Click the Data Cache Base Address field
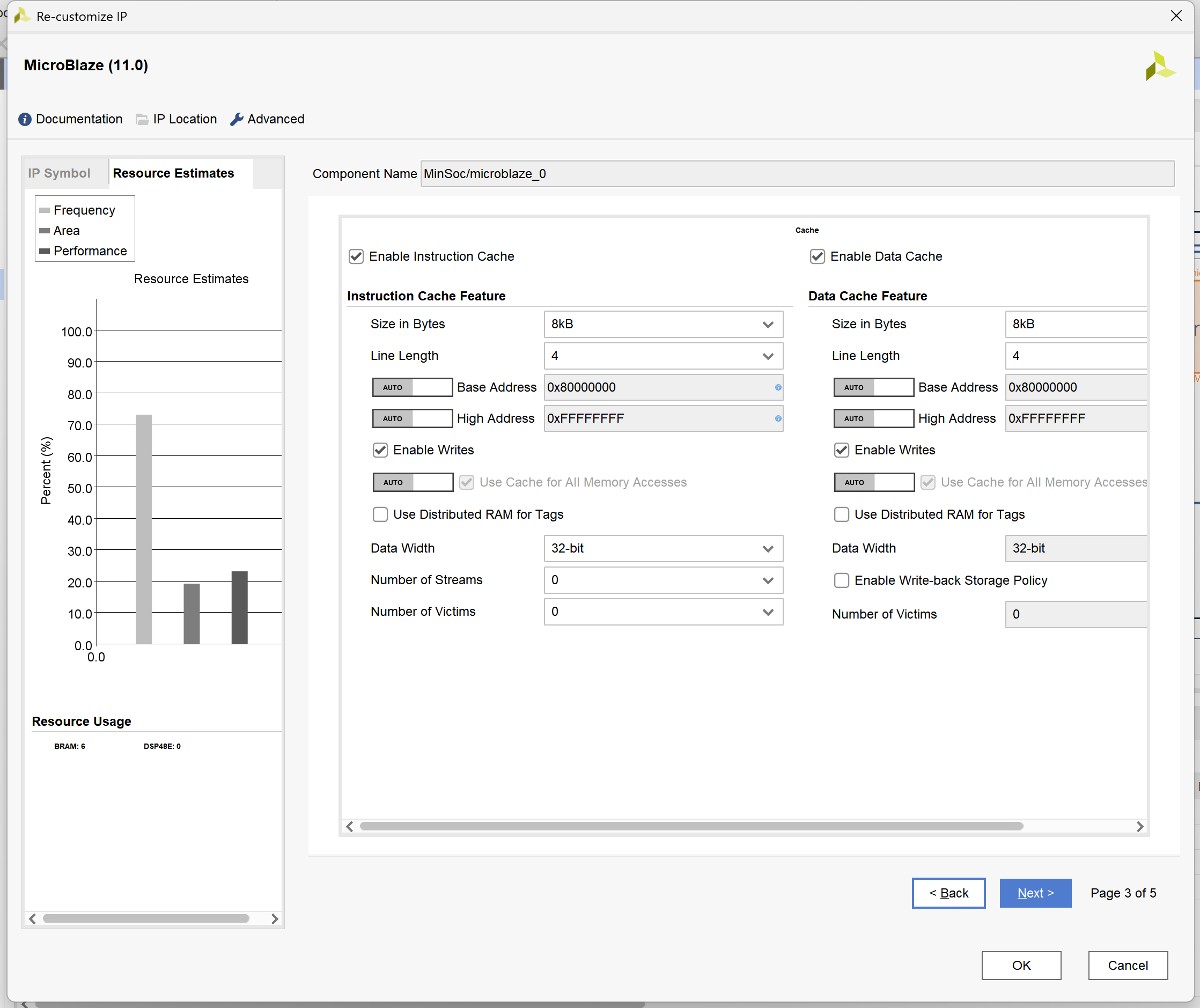This screenshot has height=1008, width=1200. click(1076, 387)
